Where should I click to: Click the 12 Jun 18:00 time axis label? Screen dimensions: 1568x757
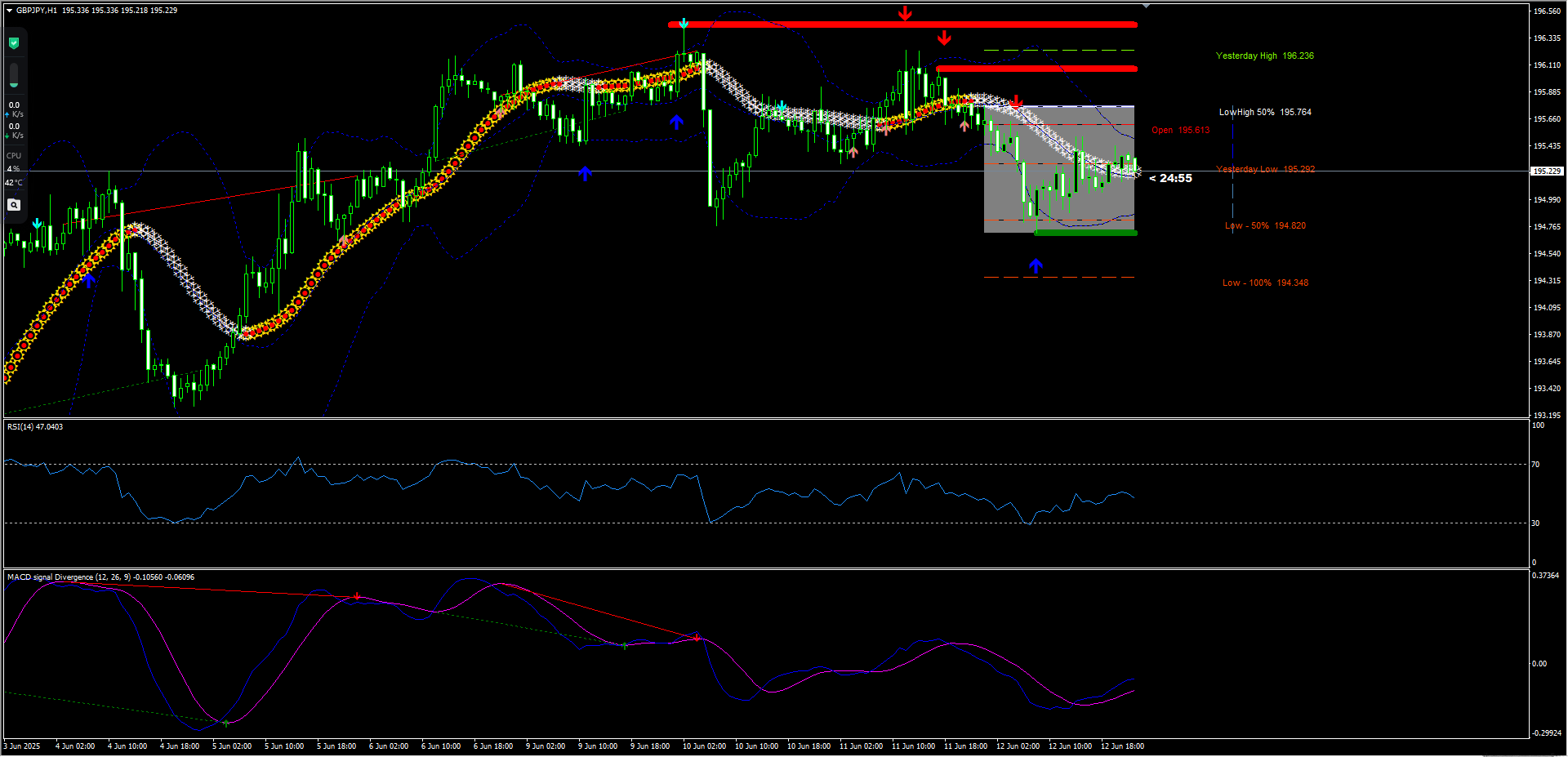(1122, 746)
